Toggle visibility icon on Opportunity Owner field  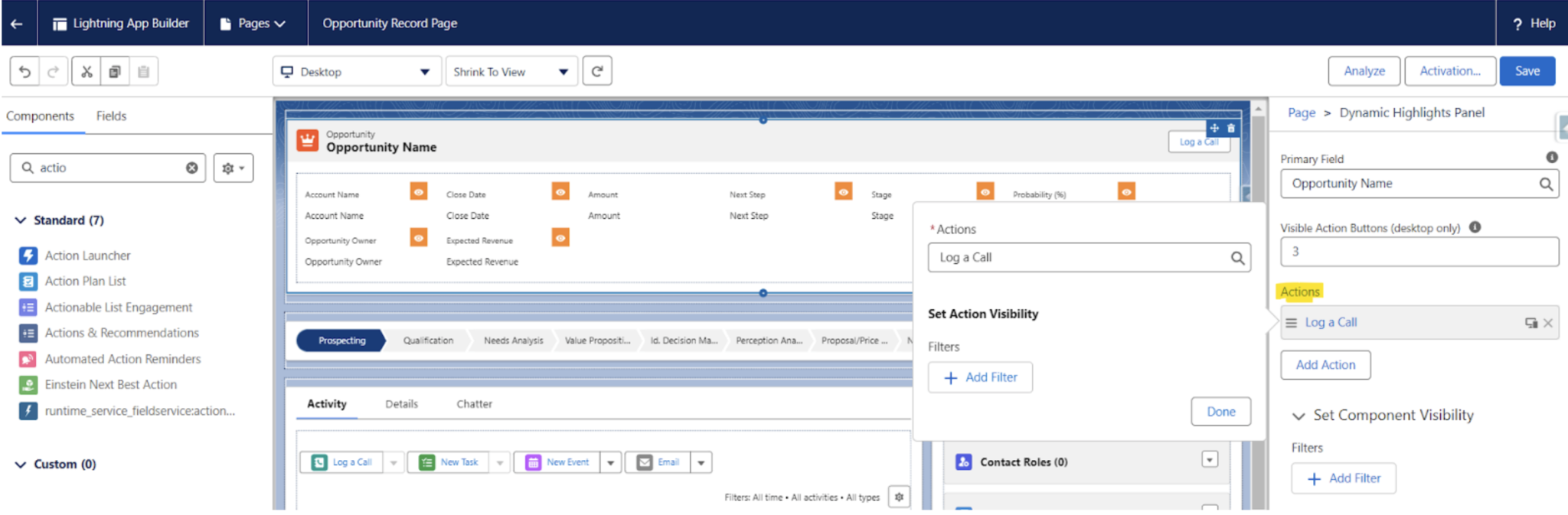(419, 238)
